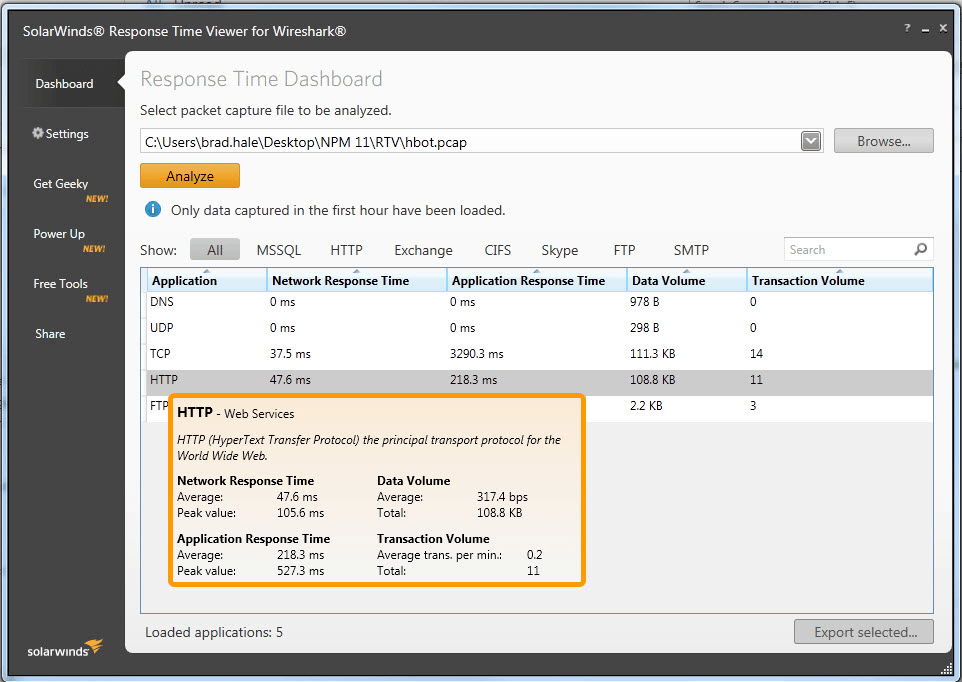This screenshot has width=962, height=682.
Task: Click the search magnifier icon
Action: 920,250
